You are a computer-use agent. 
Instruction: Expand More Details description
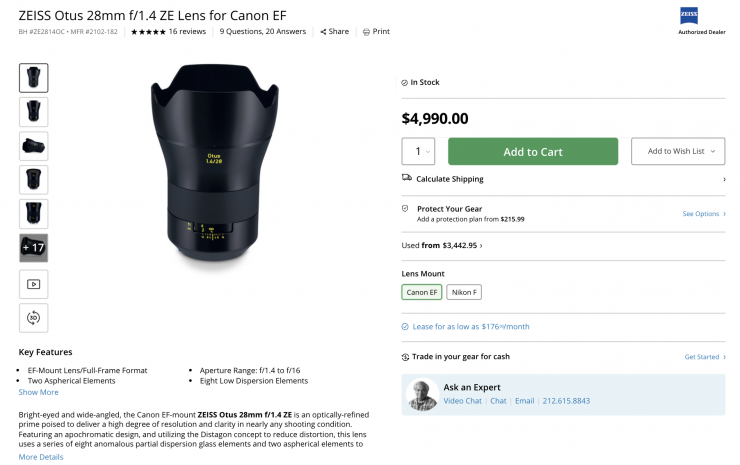click(x=41, y=456)
